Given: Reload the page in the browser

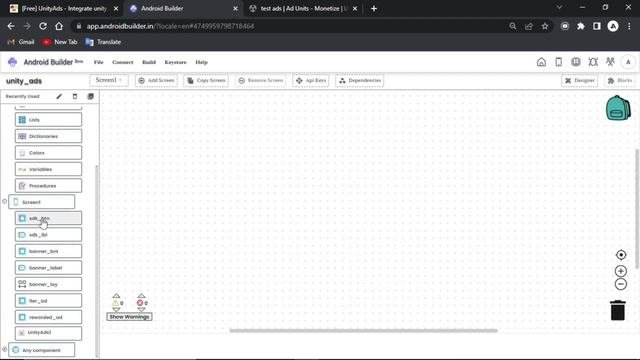Looking at the screenshot, I should pyautogui.click(x=42, y=26).
